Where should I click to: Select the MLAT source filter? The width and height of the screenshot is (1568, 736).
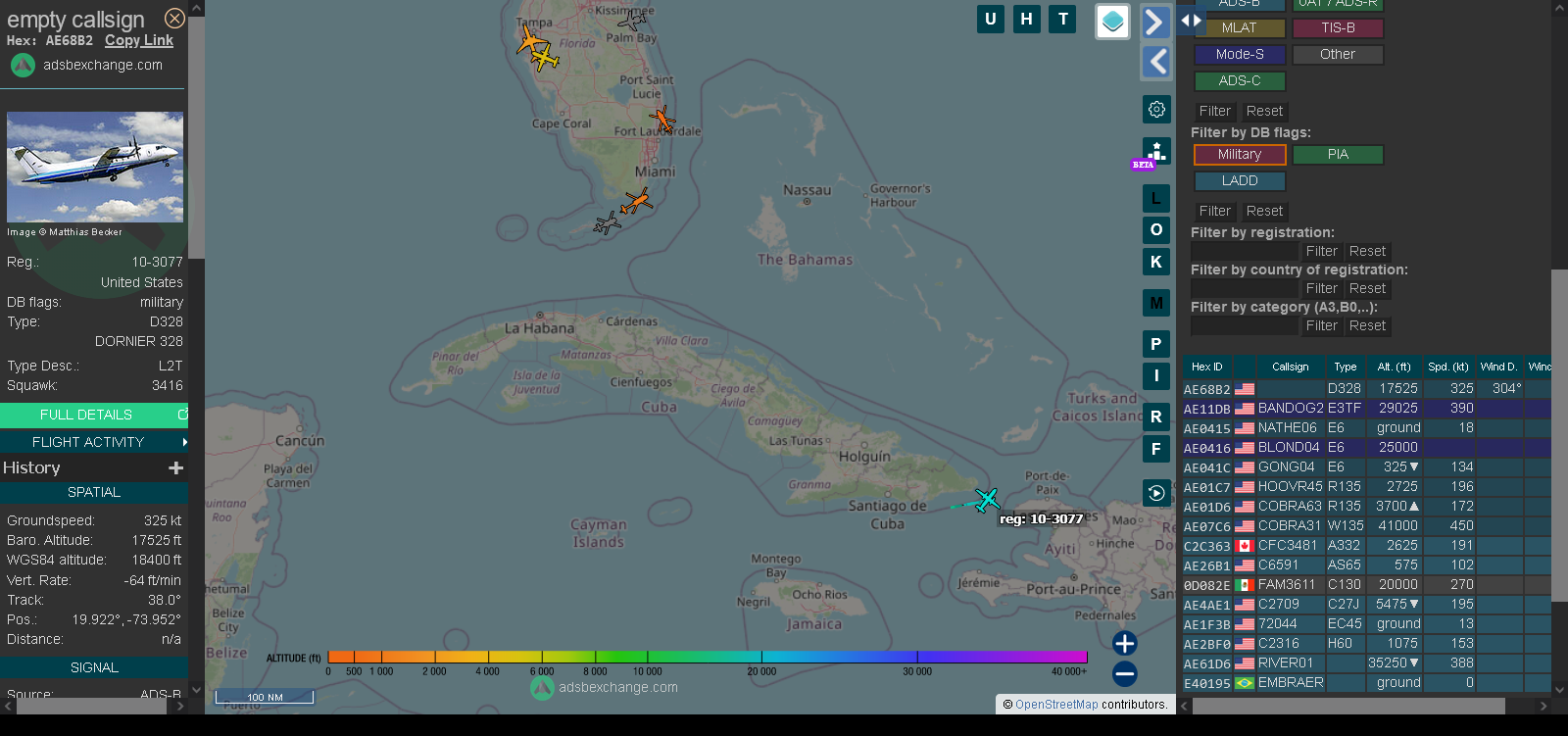coord(1240,27)
